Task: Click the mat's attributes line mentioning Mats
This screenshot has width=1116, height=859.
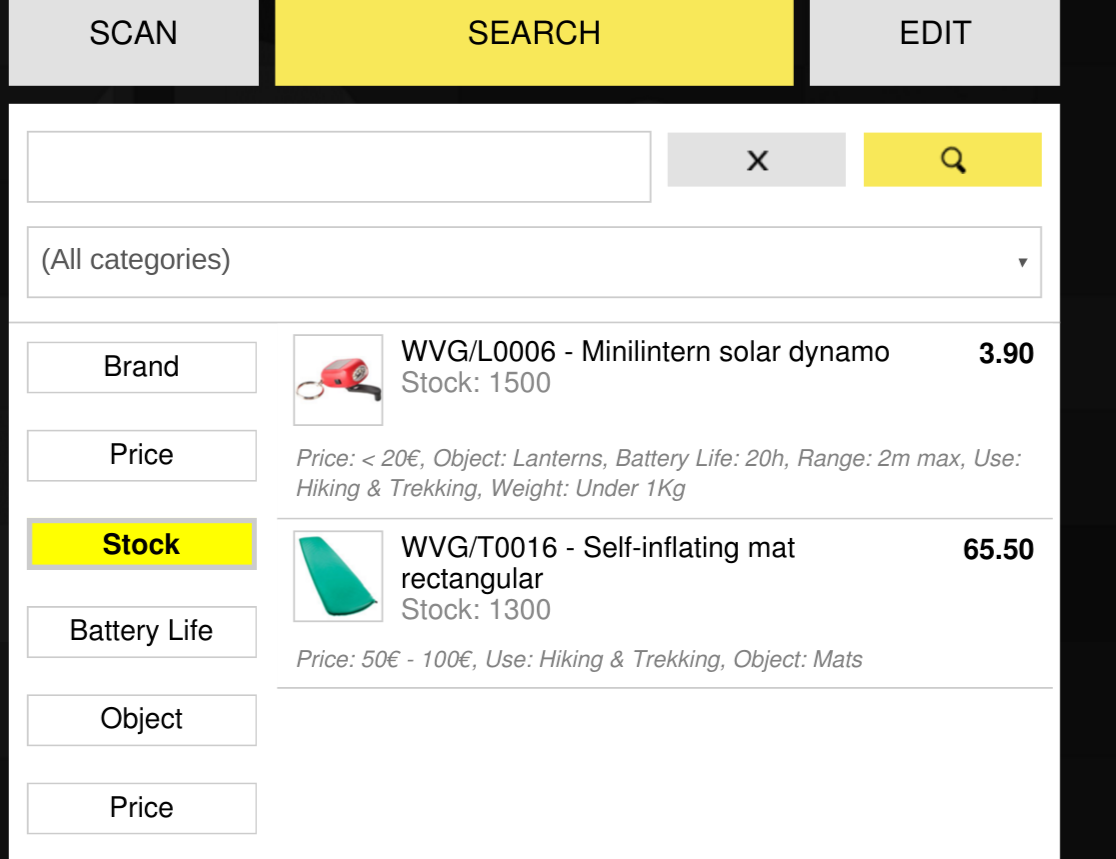Action: point(579,660)
